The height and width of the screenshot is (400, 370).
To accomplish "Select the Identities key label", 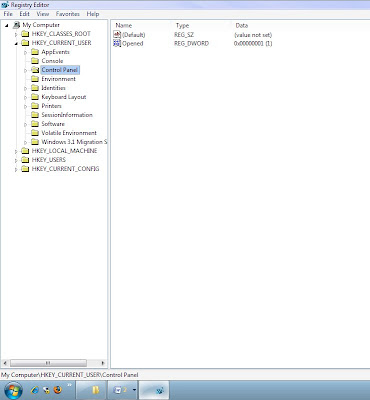I will tap(53, 88).
